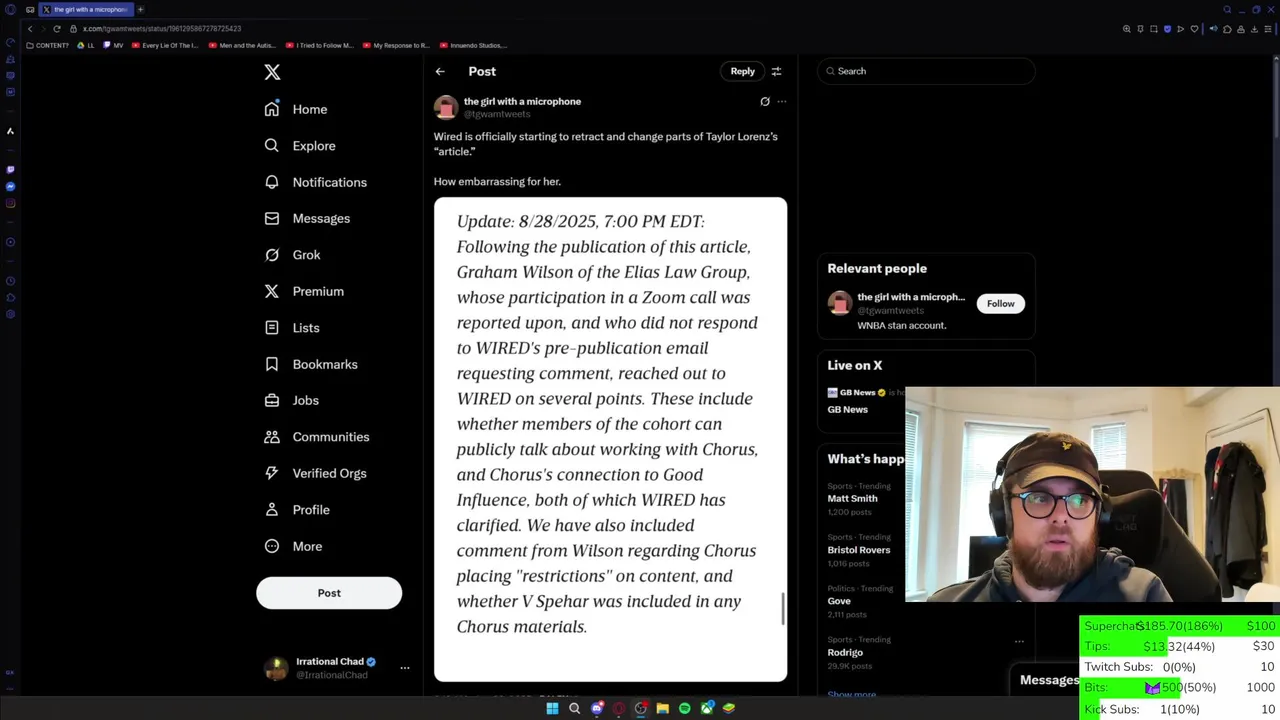Open Innuendo Studios bookmark

pyautogui.click(x=473, y=45)
